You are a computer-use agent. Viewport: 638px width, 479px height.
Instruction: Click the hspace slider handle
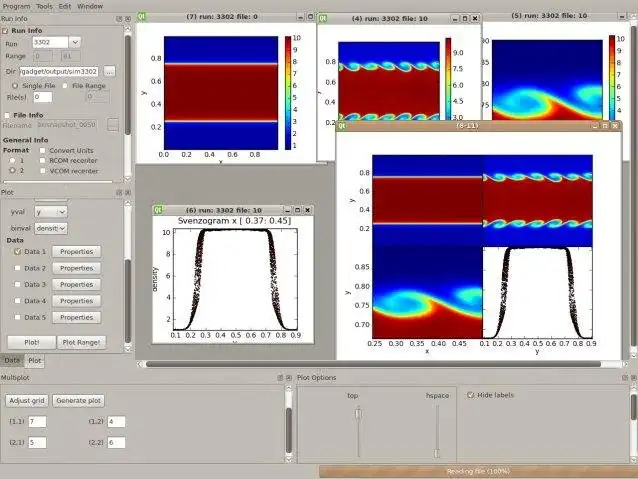pos(437,453)
